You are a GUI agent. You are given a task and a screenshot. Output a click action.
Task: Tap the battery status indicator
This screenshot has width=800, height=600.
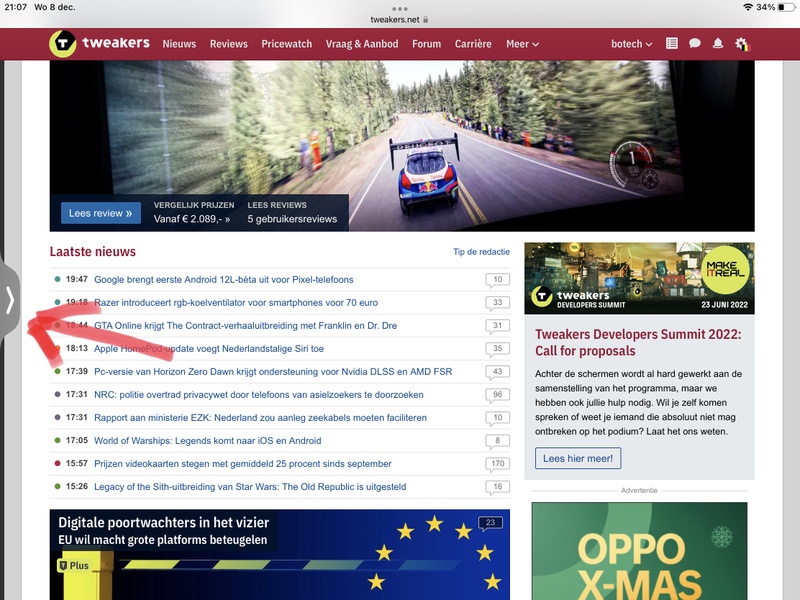[x=786, y=7]
